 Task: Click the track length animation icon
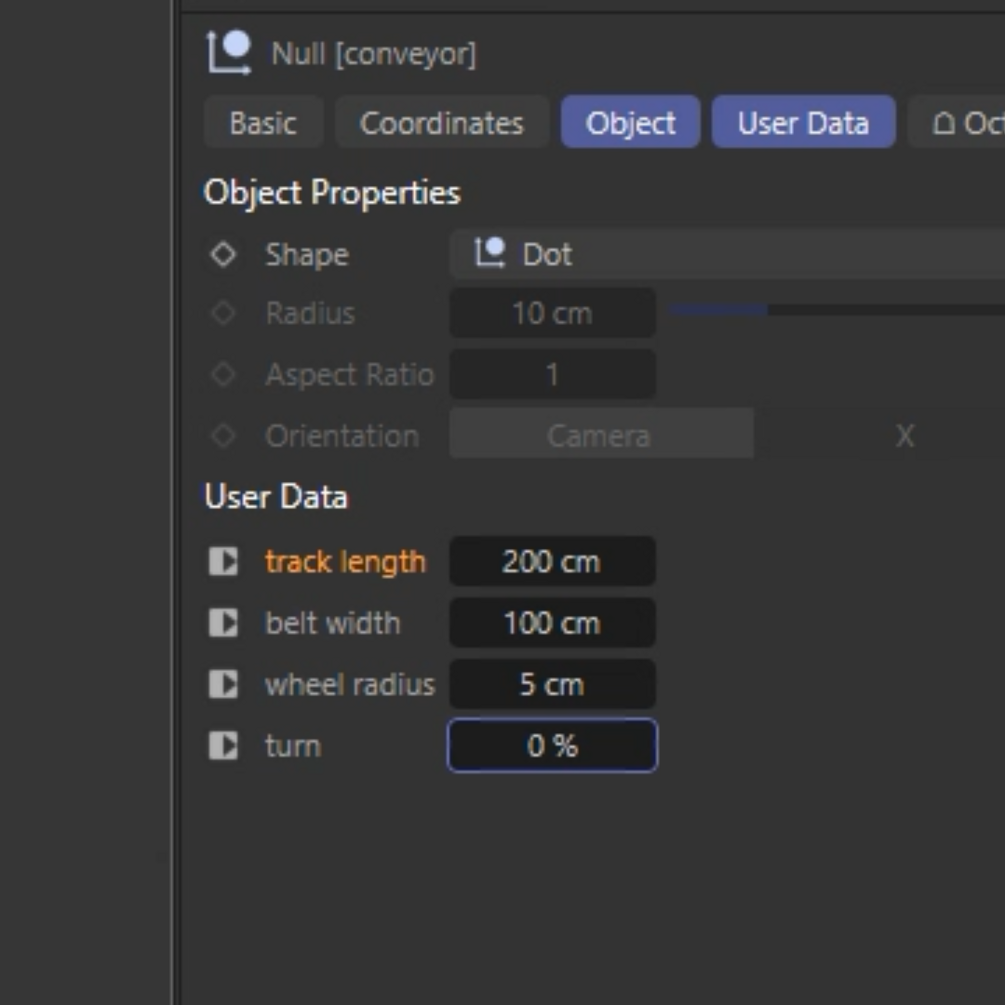click(223, 562)
